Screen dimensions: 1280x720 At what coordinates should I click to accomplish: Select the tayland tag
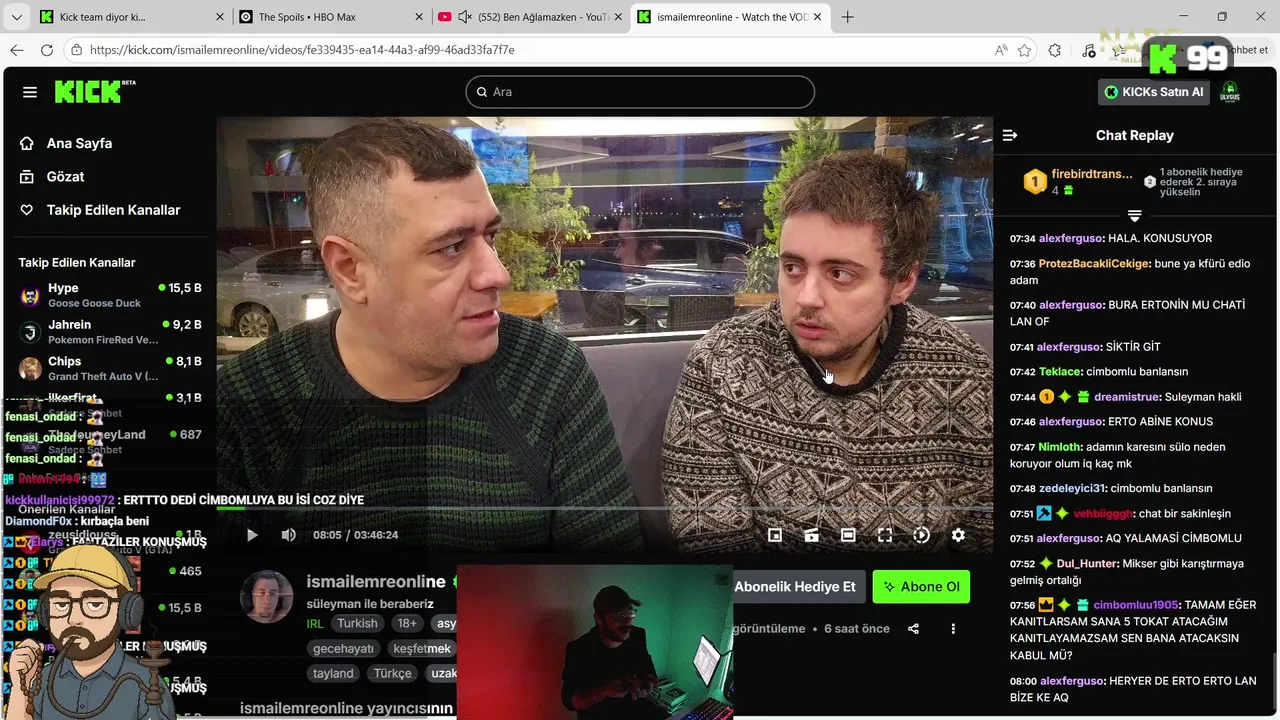pyautogui.click(x=333, y=673)
